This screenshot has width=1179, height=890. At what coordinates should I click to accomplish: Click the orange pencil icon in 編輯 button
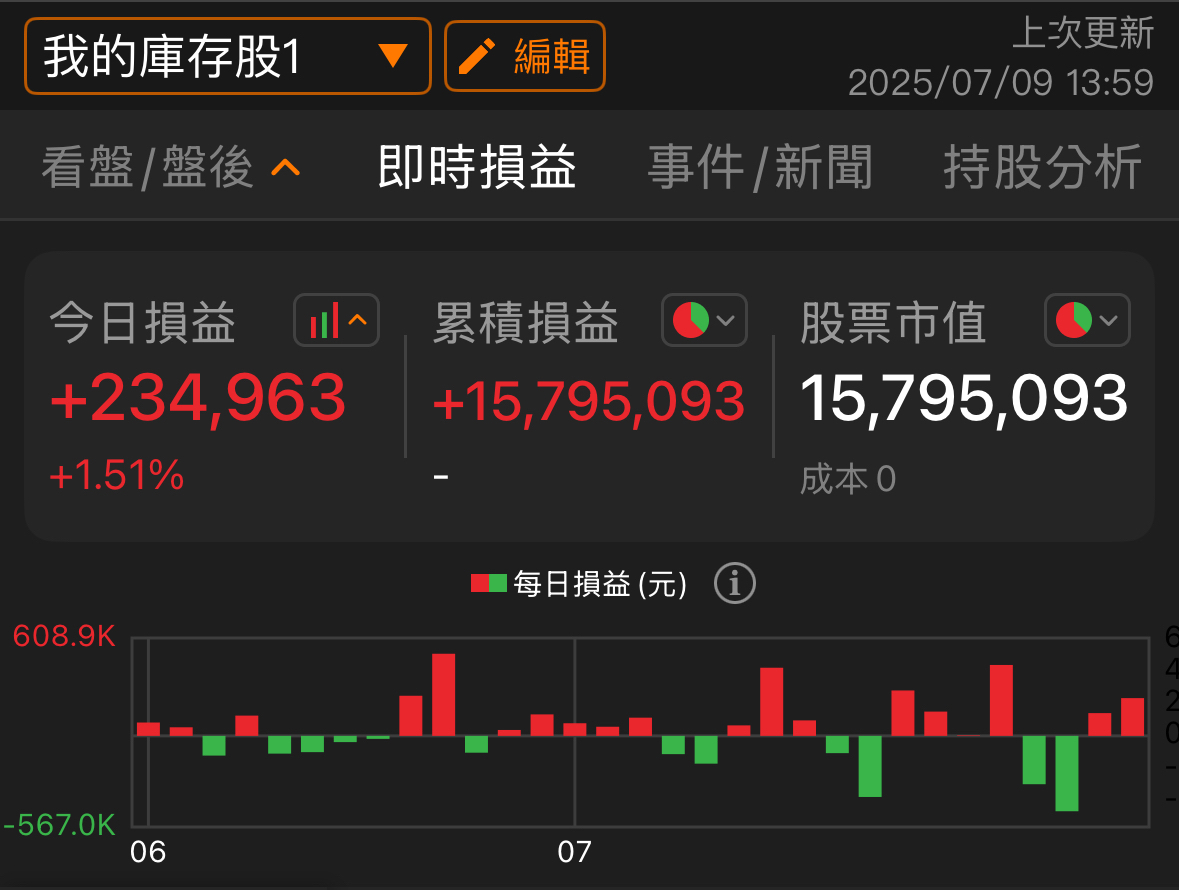click(477, 56)
